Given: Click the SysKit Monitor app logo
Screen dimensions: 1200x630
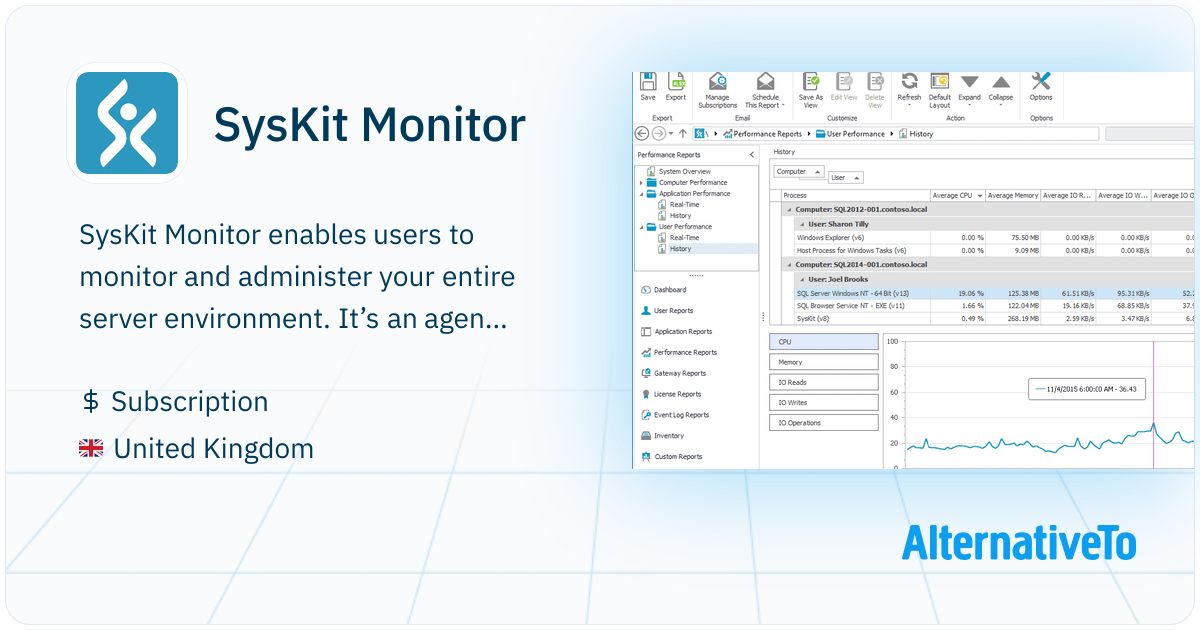Looking at the screenshot, I should tap(126, 123).
